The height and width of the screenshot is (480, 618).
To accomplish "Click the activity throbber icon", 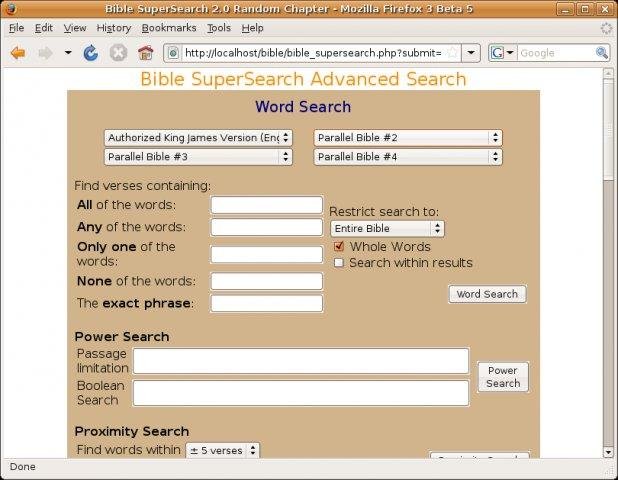I will pyautogui.click(x=607, y=28).
